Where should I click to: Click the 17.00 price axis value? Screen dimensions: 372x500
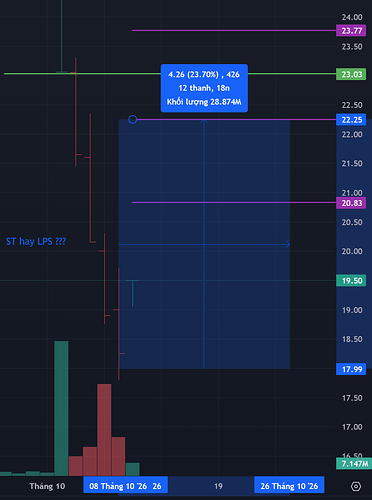pos(352,427)
